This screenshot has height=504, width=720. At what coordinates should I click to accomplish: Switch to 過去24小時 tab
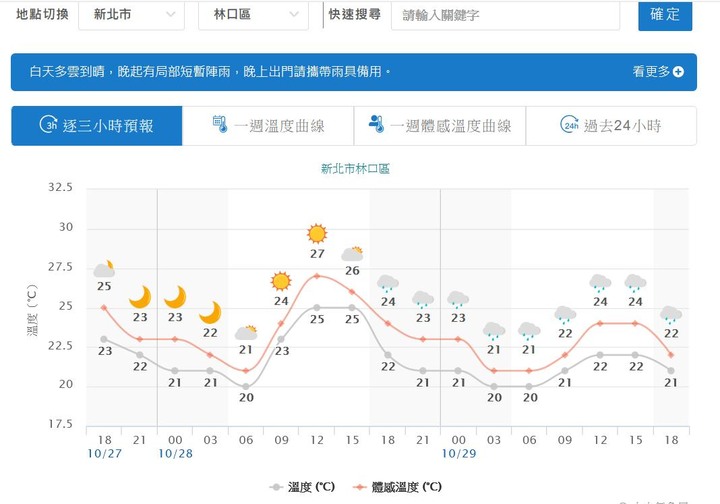click(611, 126)
